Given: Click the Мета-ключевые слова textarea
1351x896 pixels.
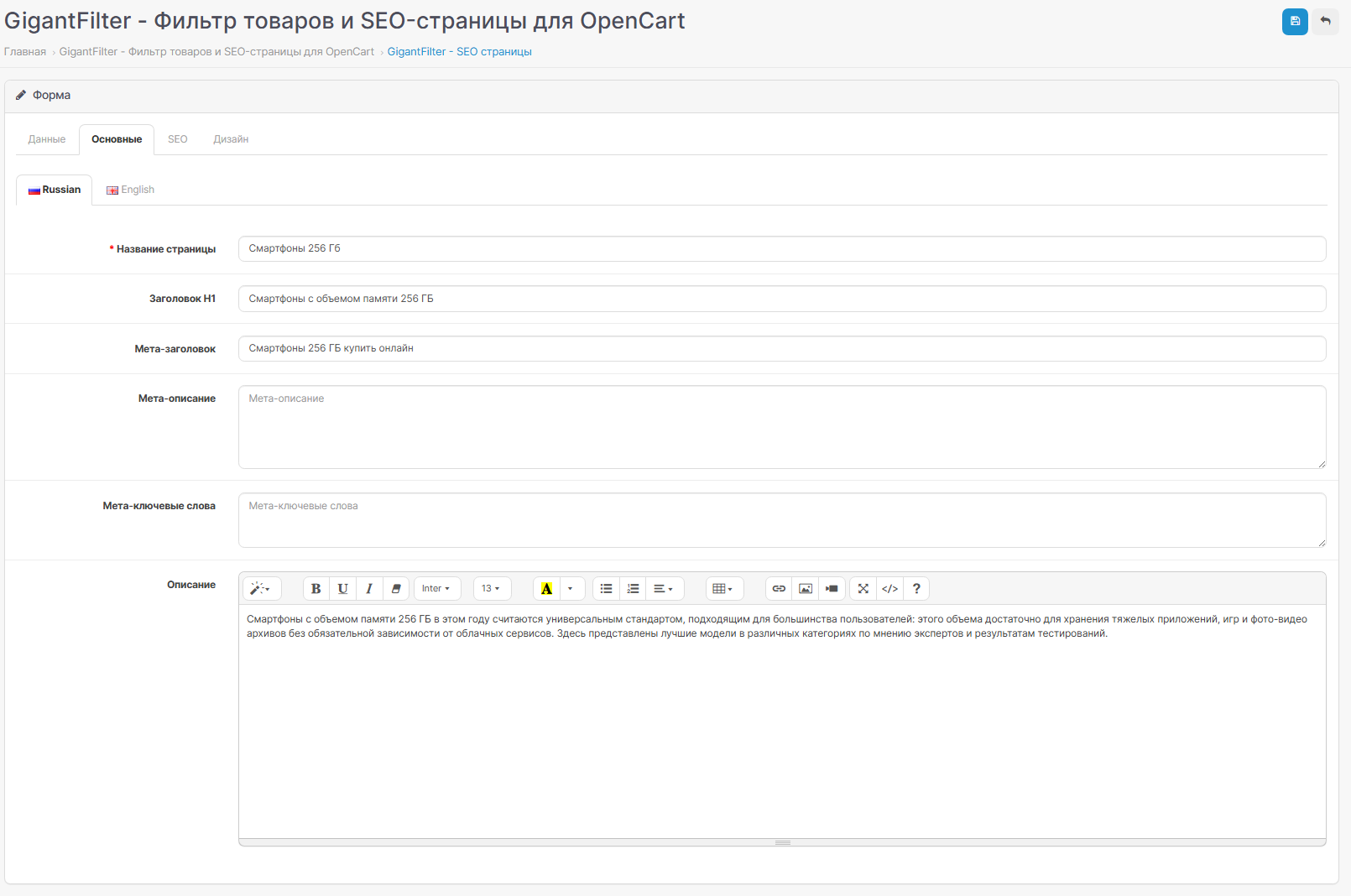Looking at the screenshot, I should click(x=782, y=520).
